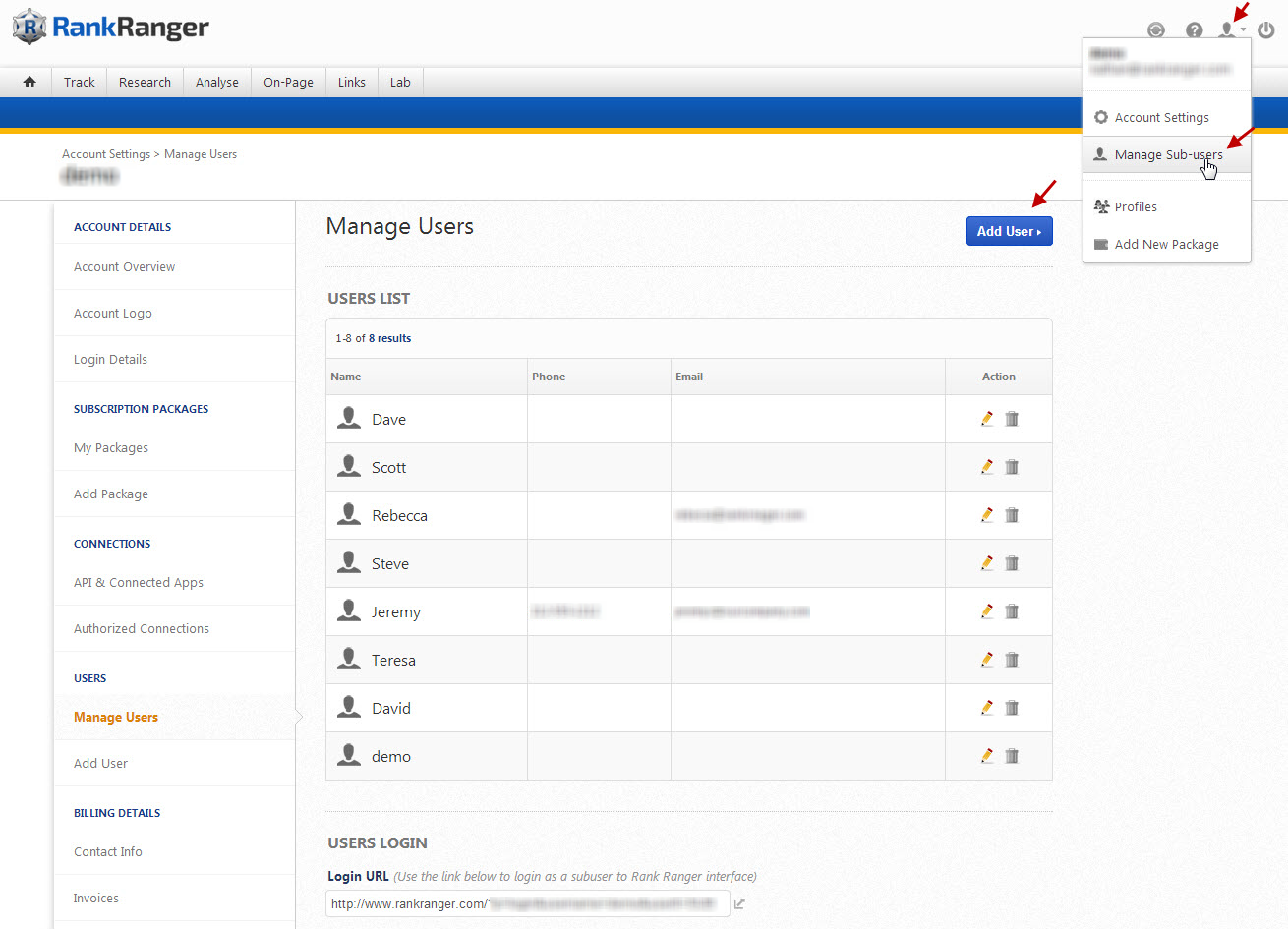Click the home icon in navigation bar

[29, 82]
